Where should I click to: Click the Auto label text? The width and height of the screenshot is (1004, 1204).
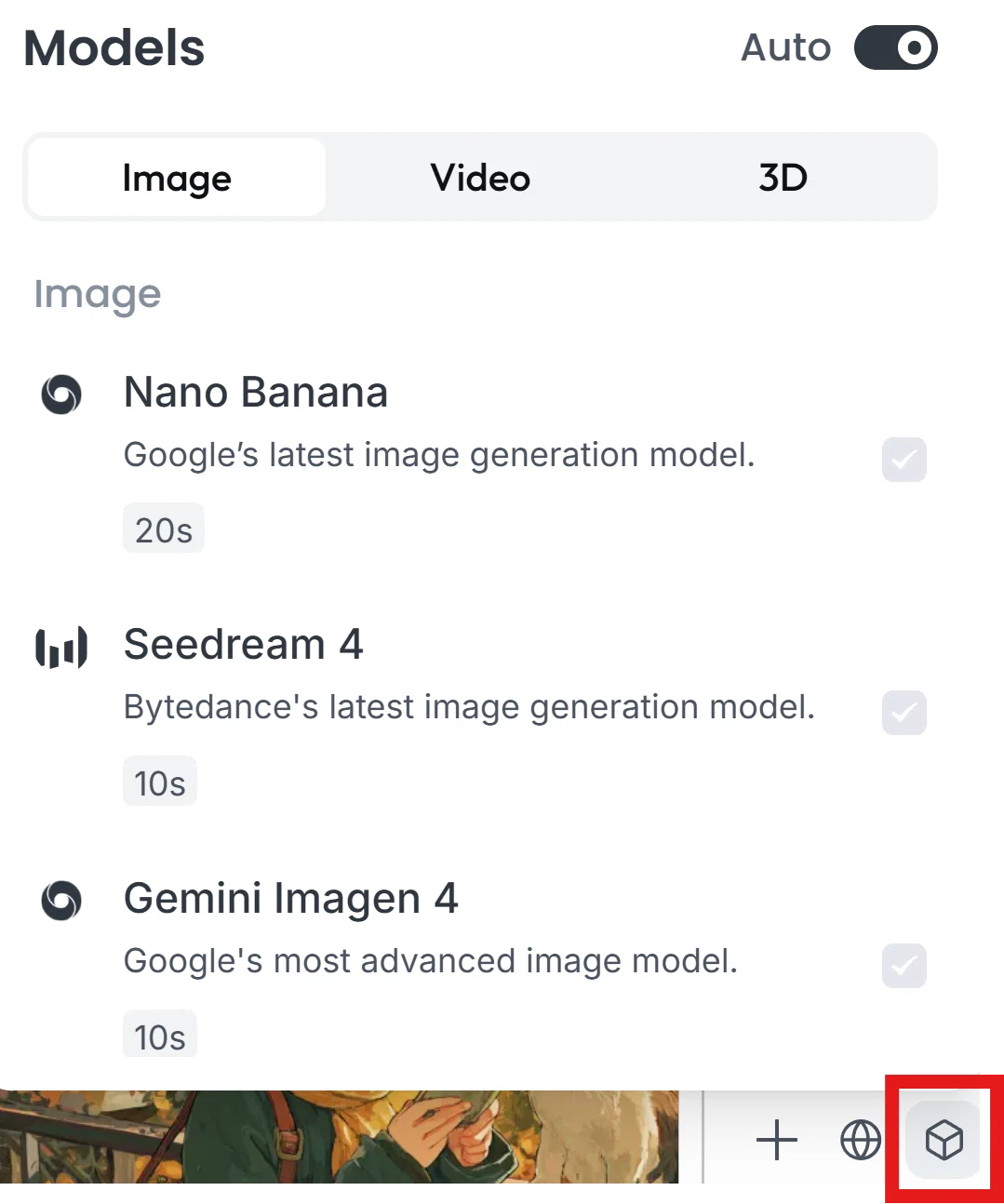tap(786, 47)
